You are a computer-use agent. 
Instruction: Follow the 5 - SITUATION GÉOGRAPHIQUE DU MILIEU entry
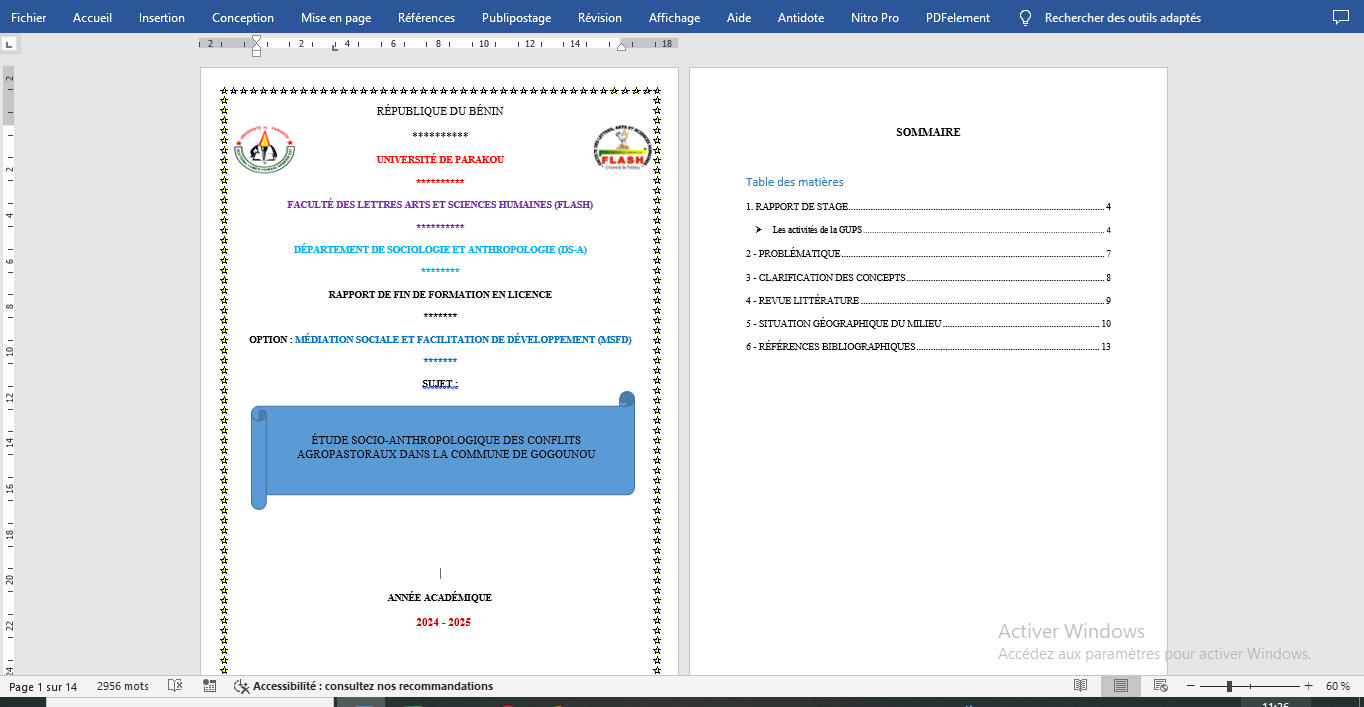click(x=928, y=324)
